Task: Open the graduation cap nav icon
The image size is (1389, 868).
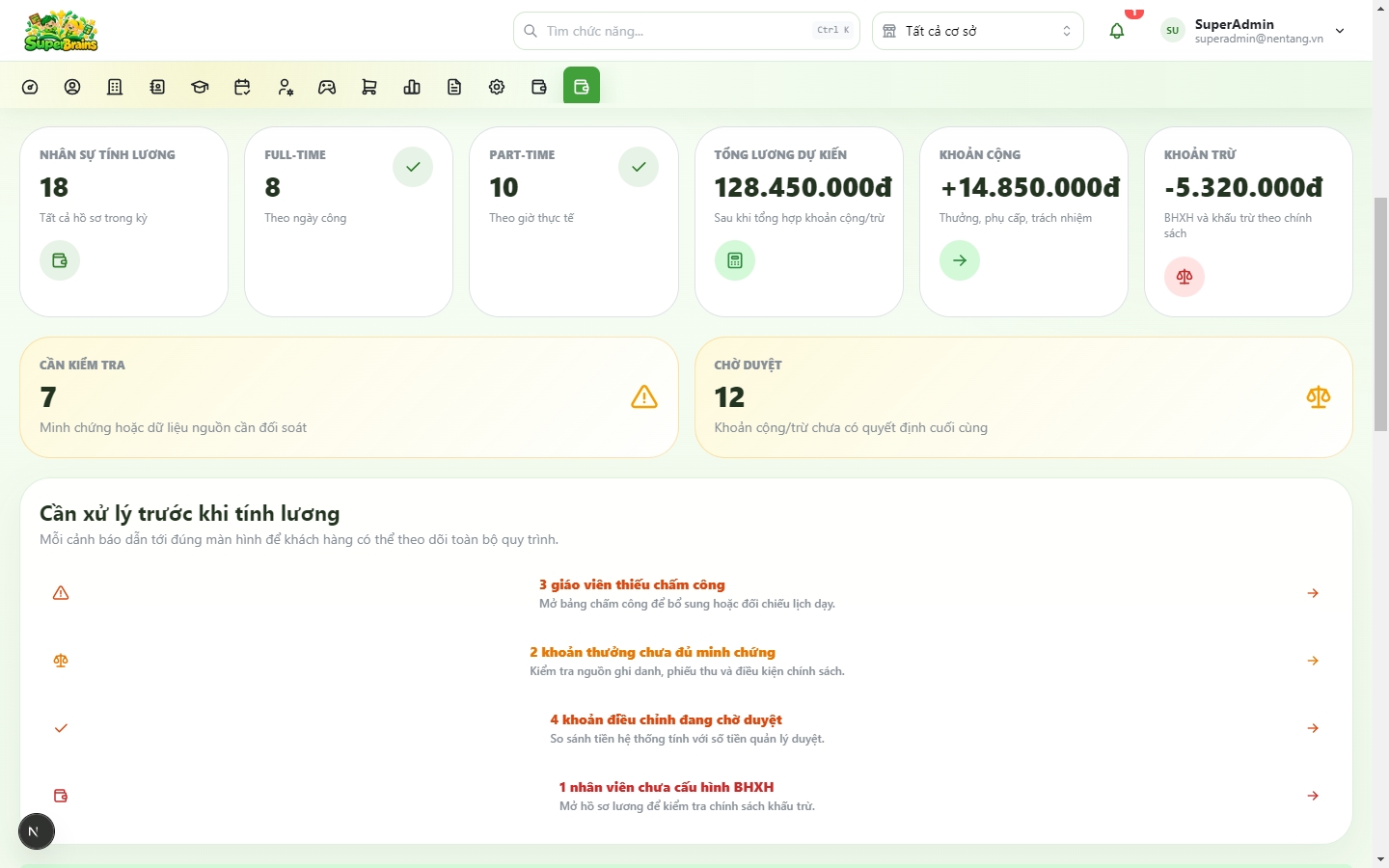Action: (200, 87)
